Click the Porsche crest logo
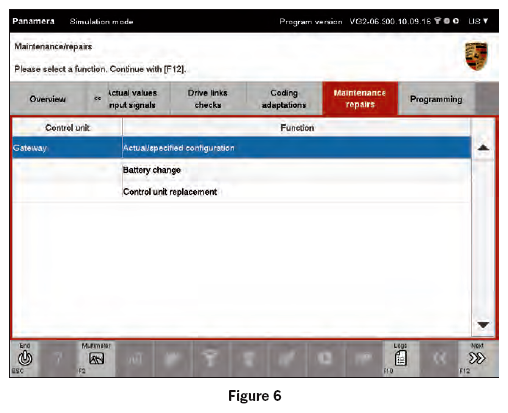508x413 pixels. point(476,56)
